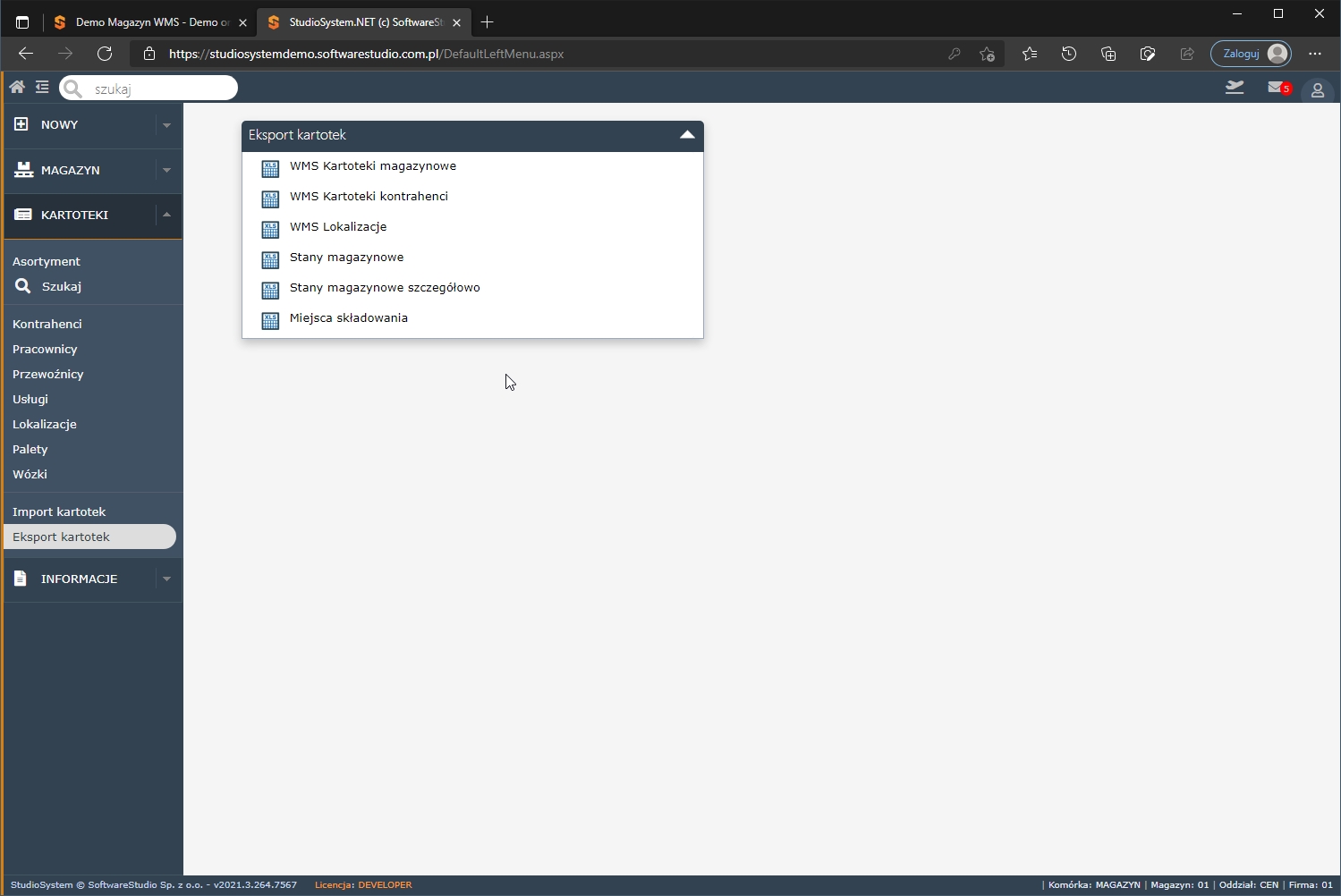The height and width of the screenshot is (896, 1341).
Task: Click the home icon in app toolbar
Action: click(17, 87)
